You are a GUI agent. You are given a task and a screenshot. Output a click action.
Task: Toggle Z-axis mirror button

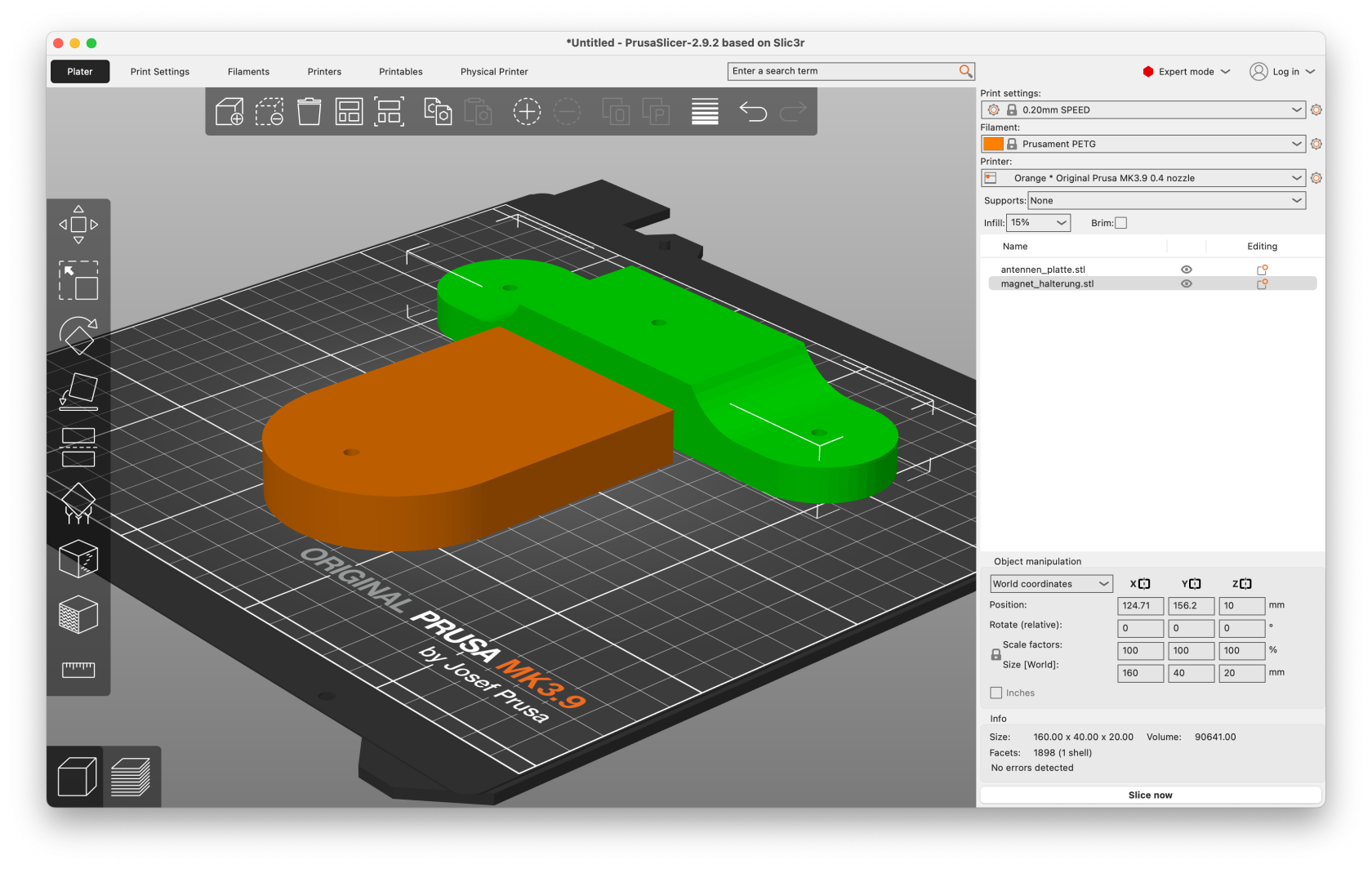(1245, 584)
